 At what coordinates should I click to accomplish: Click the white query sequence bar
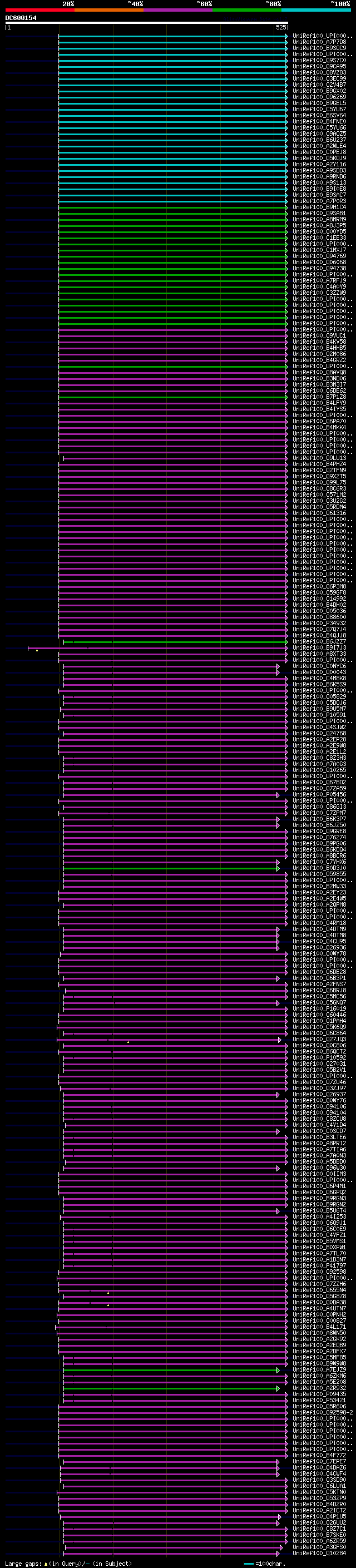coord(147,22)
